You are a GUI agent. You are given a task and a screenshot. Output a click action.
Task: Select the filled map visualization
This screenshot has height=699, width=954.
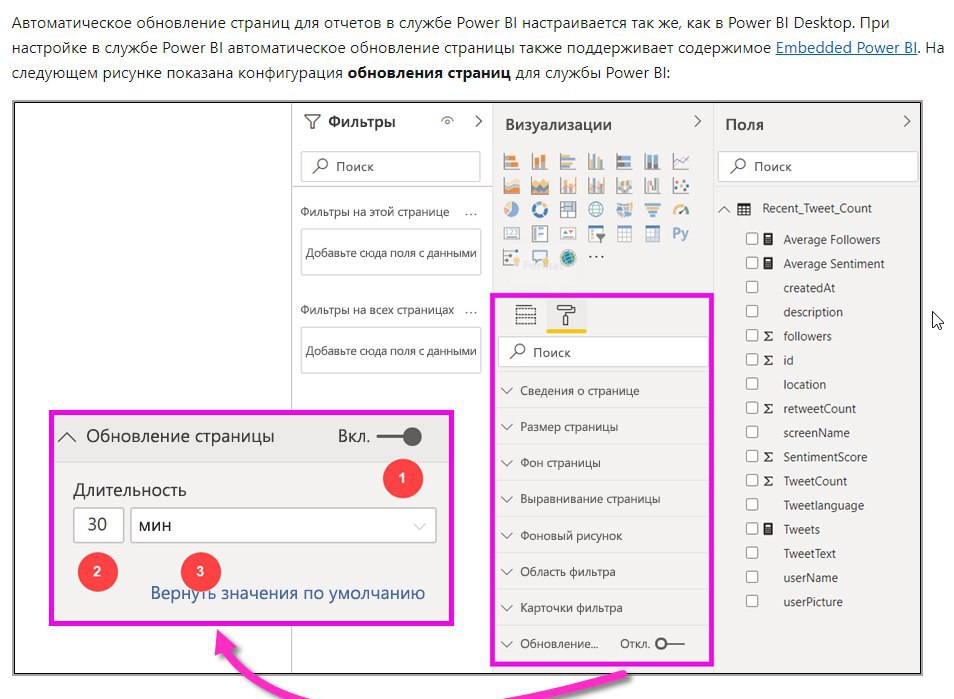coord(624,210)
